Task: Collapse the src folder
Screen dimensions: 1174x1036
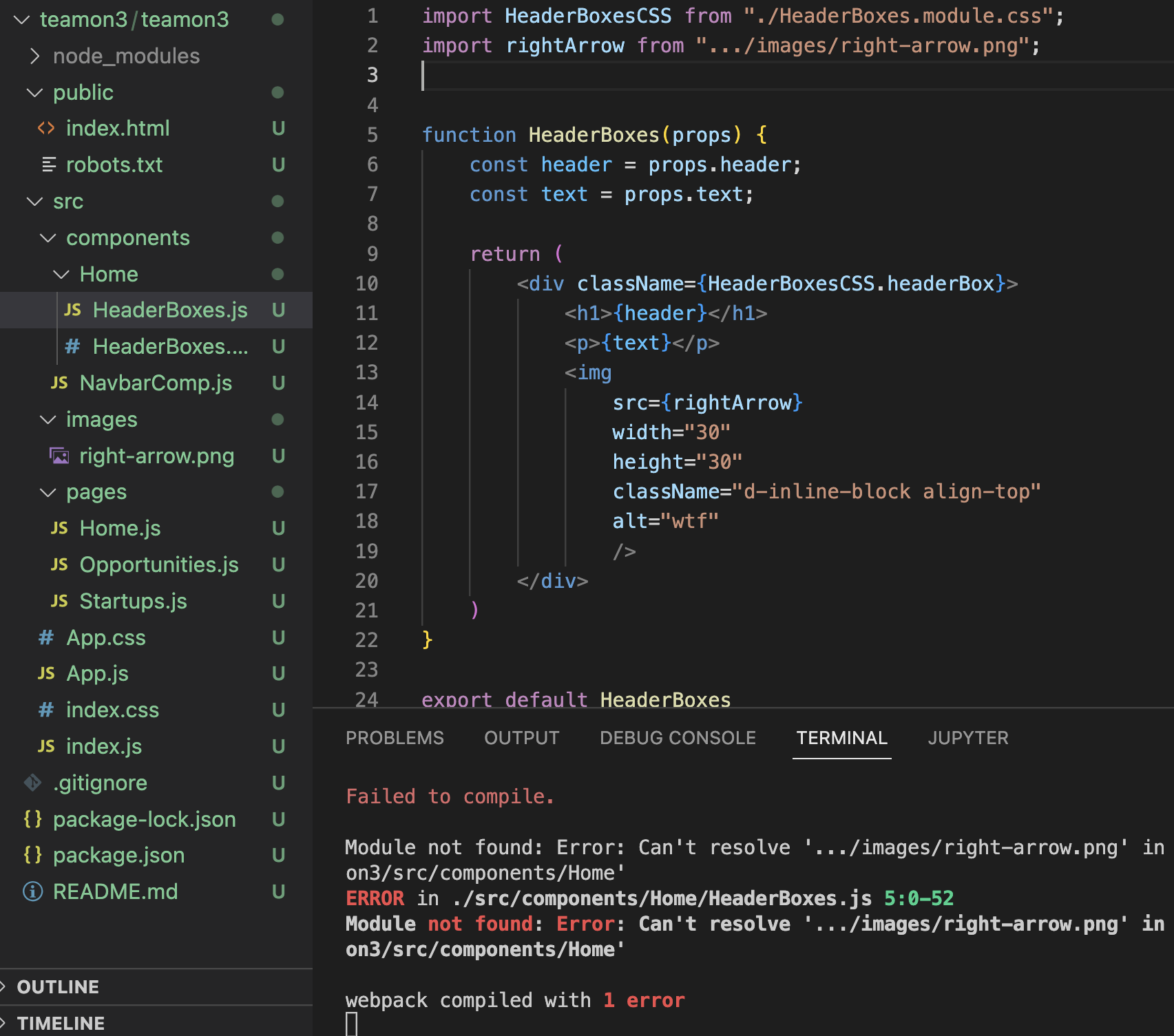Action: tap(34, 201)
